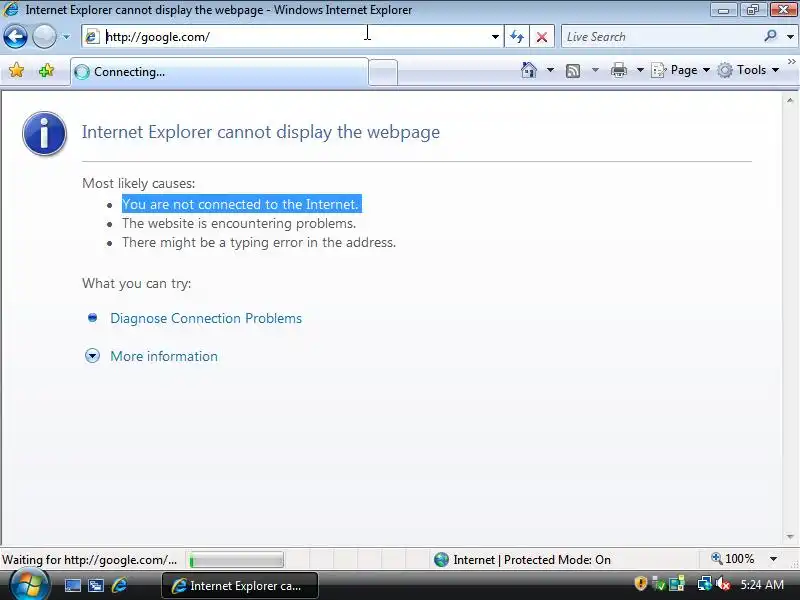Click the zoom magnifier 100% button
Image resolution: width=800 pixels, height=600 pixels.
[732, 559]
